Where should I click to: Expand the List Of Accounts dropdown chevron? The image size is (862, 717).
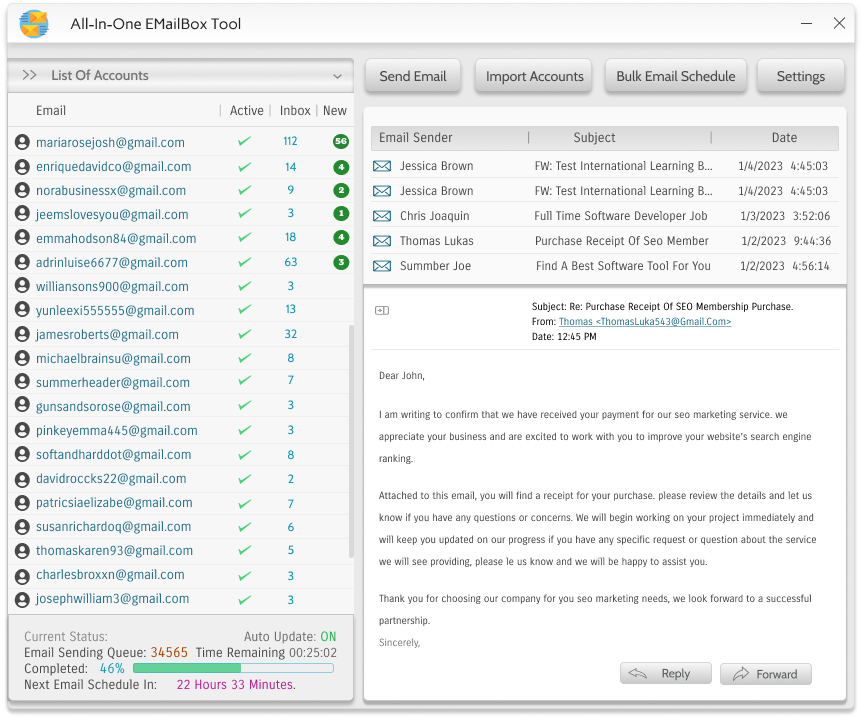pos(338,76)
